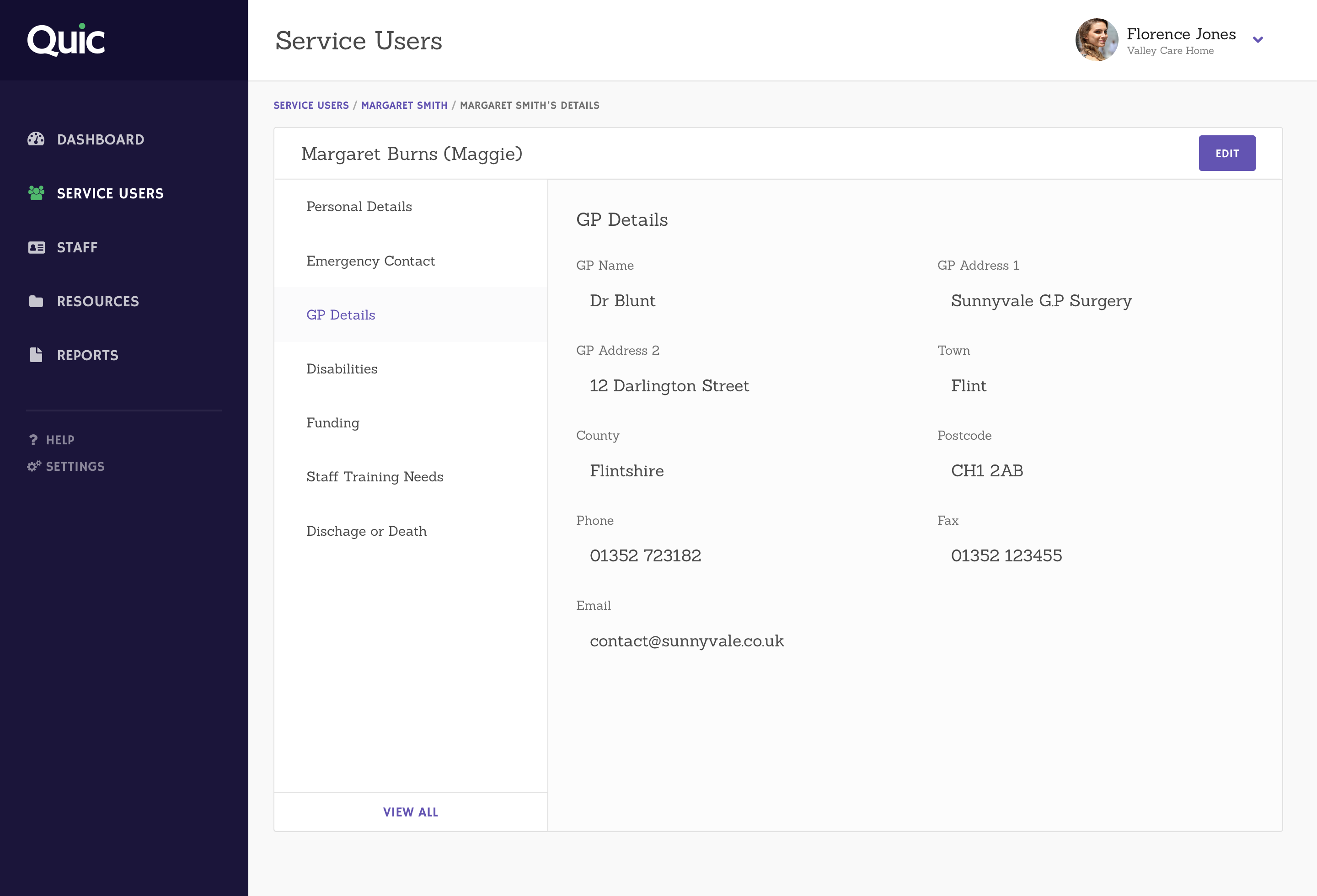Click the Service Users page title
This screenshot has width=1317, height=896.
359,41
